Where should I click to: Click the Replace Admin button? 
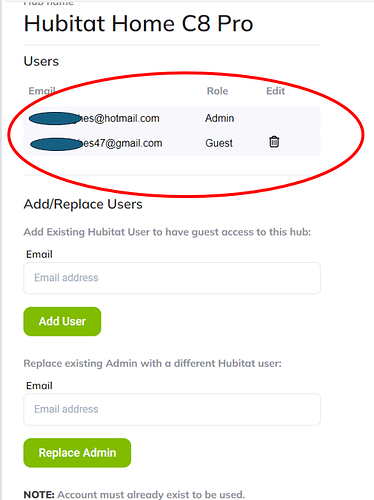pyautogui.click(x=77, y=453)
